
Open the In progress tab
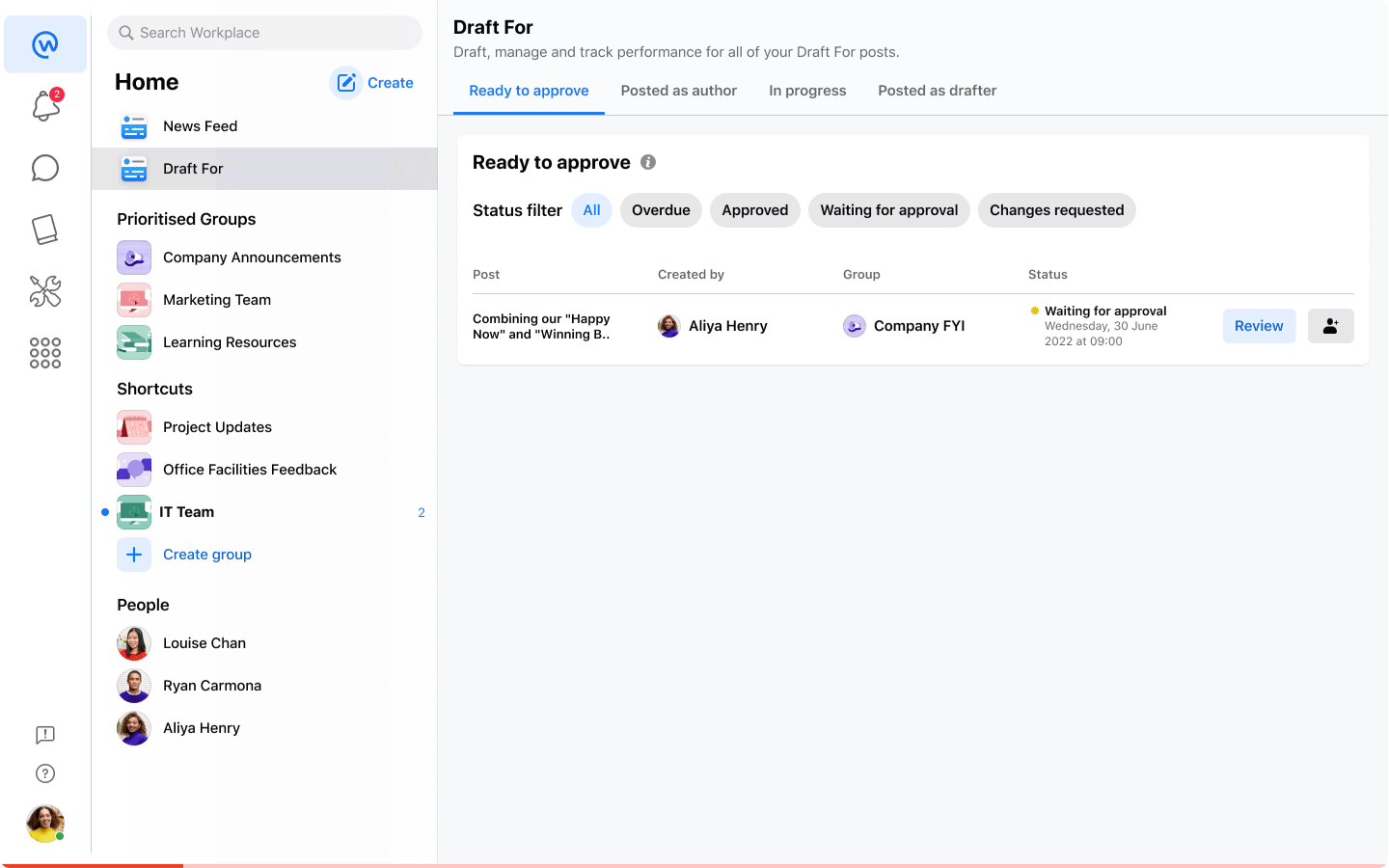tap(807, 90)
